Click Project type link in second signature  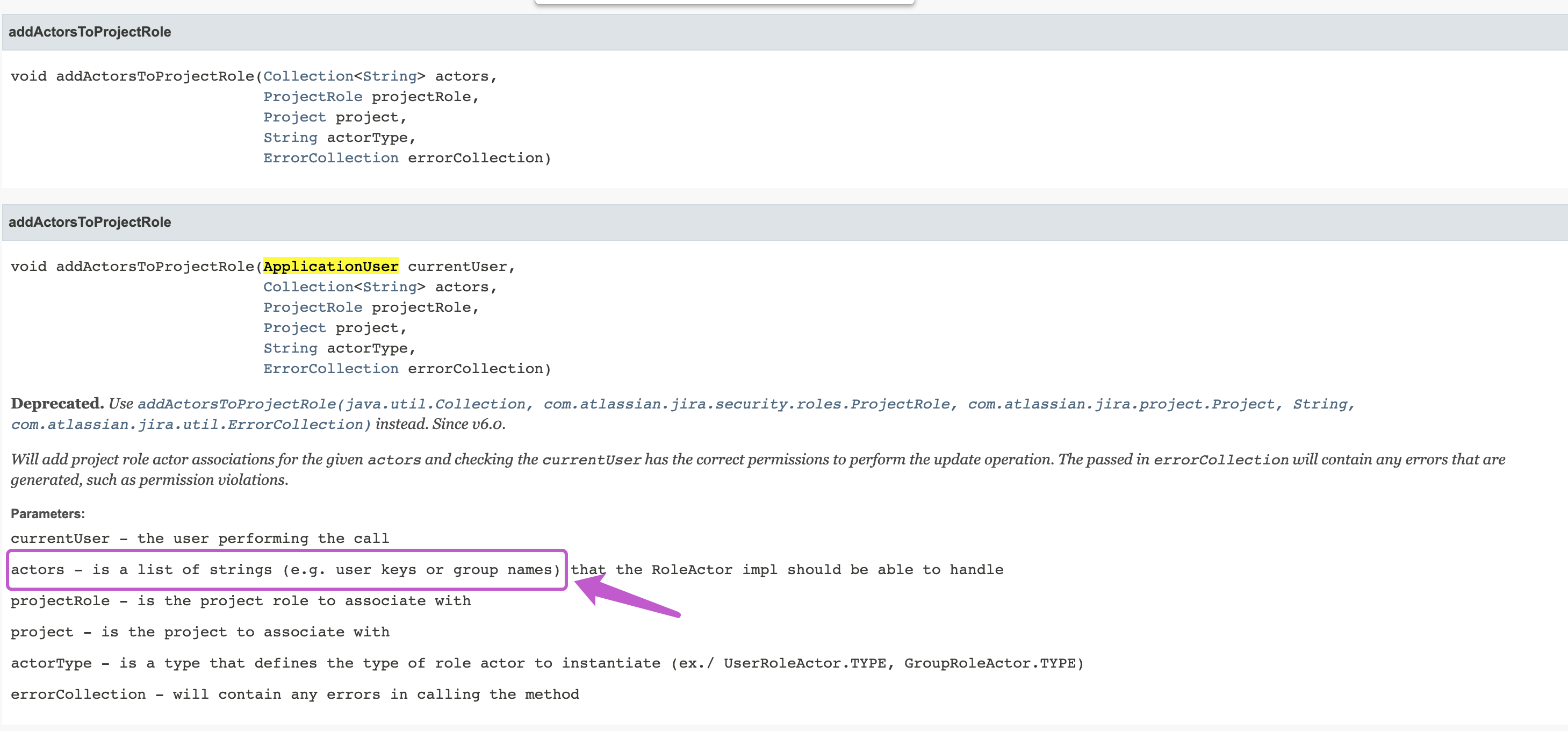[294, 328]
